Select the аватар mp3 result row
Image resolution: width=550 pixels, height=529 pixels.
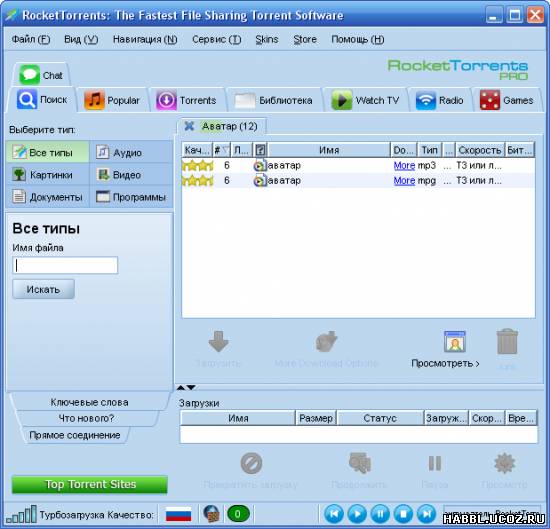tap(358, 165)
